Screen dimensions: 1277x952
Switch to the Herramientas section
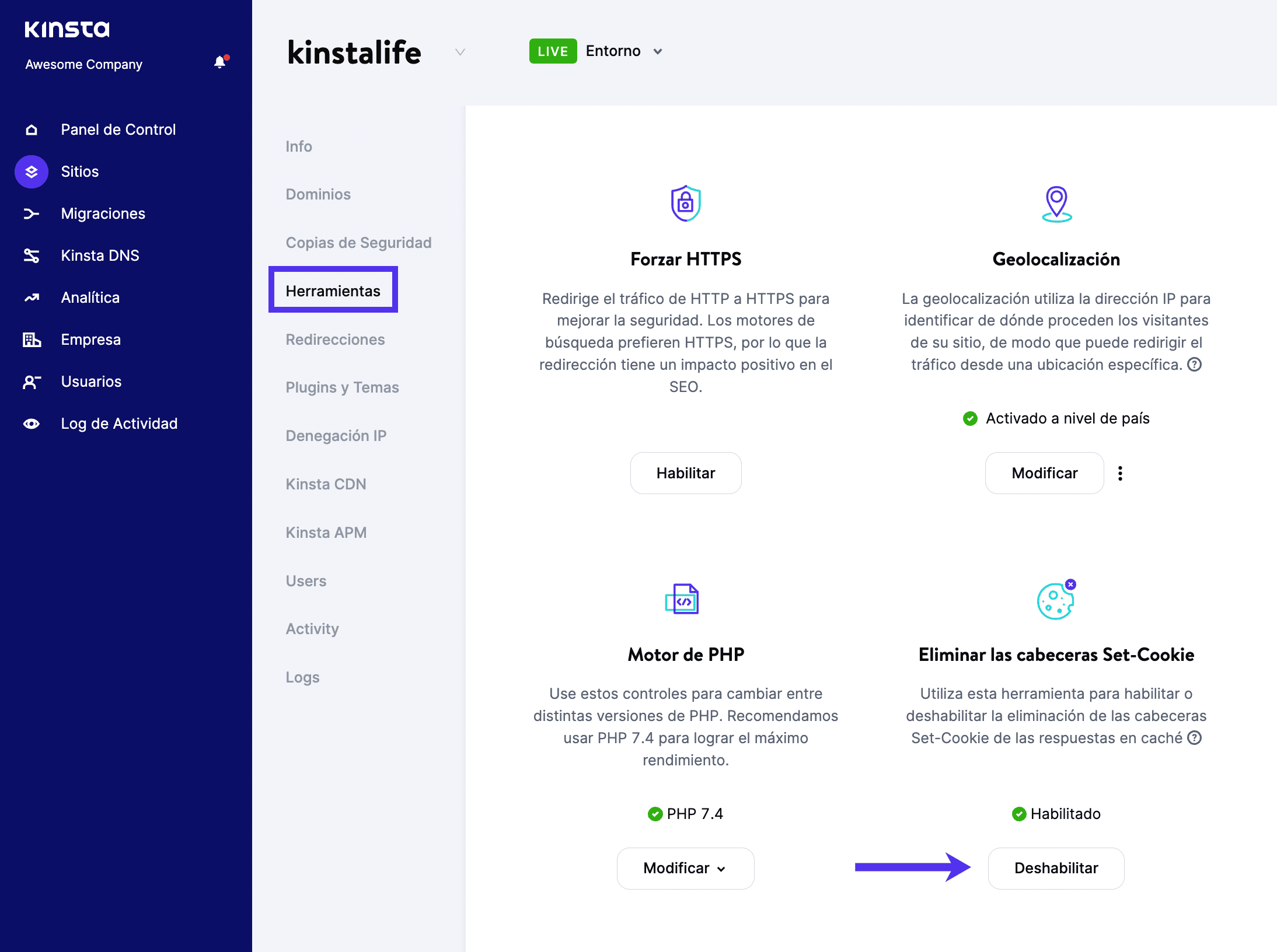click(333, 290)
